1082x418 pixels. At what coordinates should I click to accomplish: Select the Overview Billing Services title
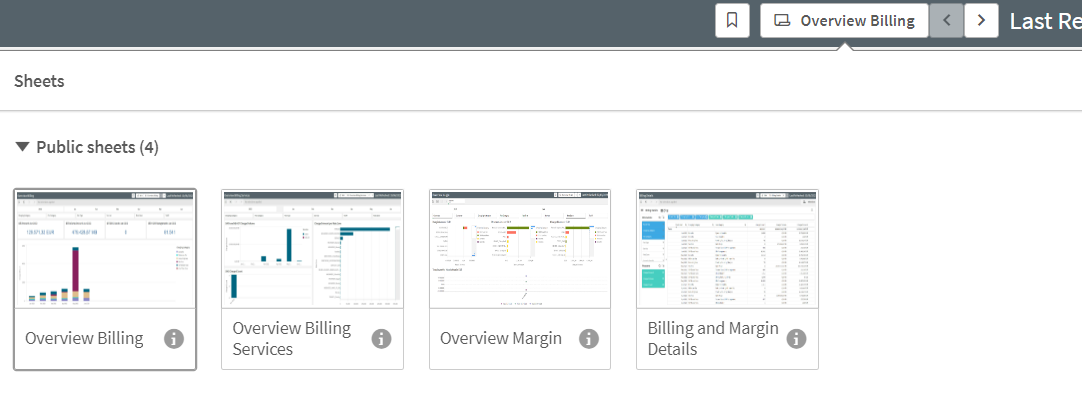(x=291, y=339)
